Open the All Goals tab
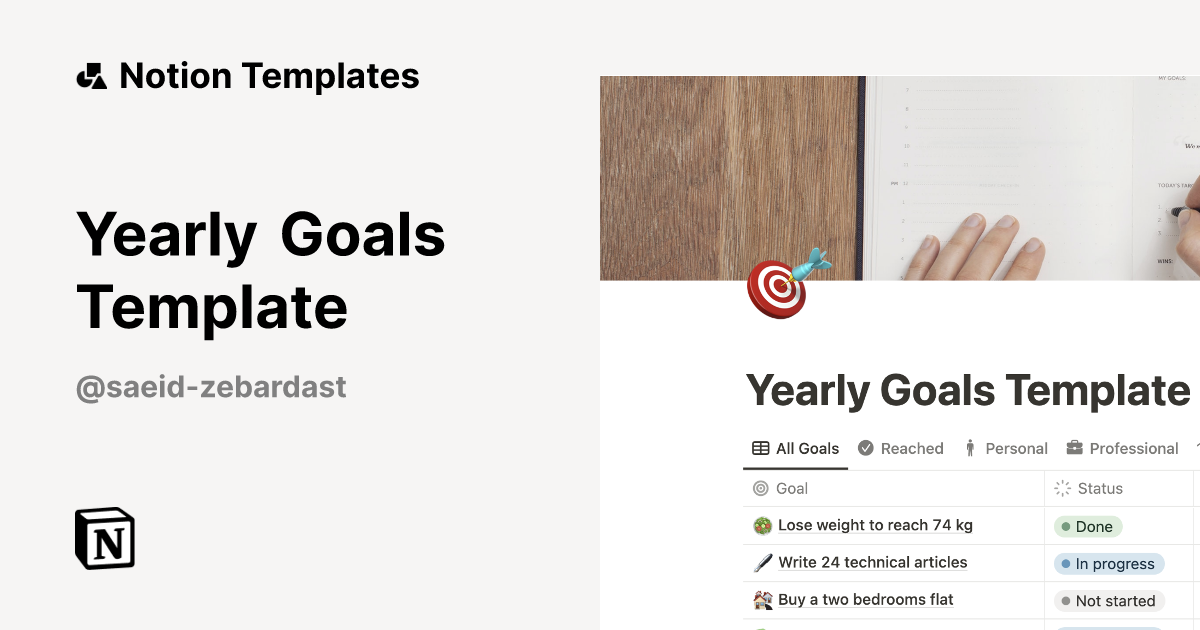This screenshot has width=1200, height=630. pos(796,449)
